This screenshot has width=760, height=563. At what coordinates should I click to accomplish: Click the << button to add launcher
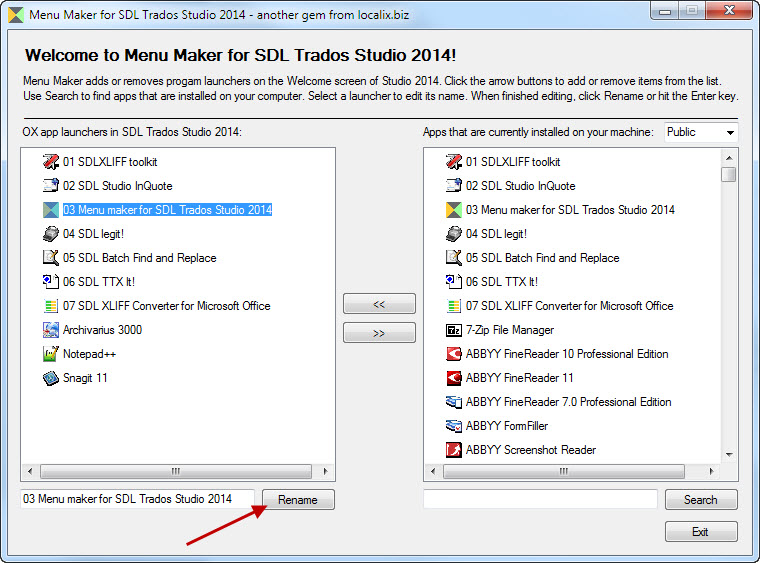click(x=379, y=304)
